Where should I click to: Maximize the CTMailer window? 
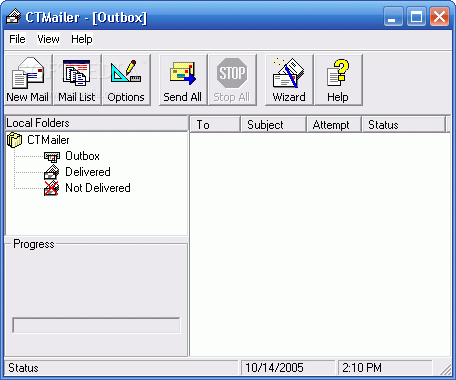(x=416, y=17)
